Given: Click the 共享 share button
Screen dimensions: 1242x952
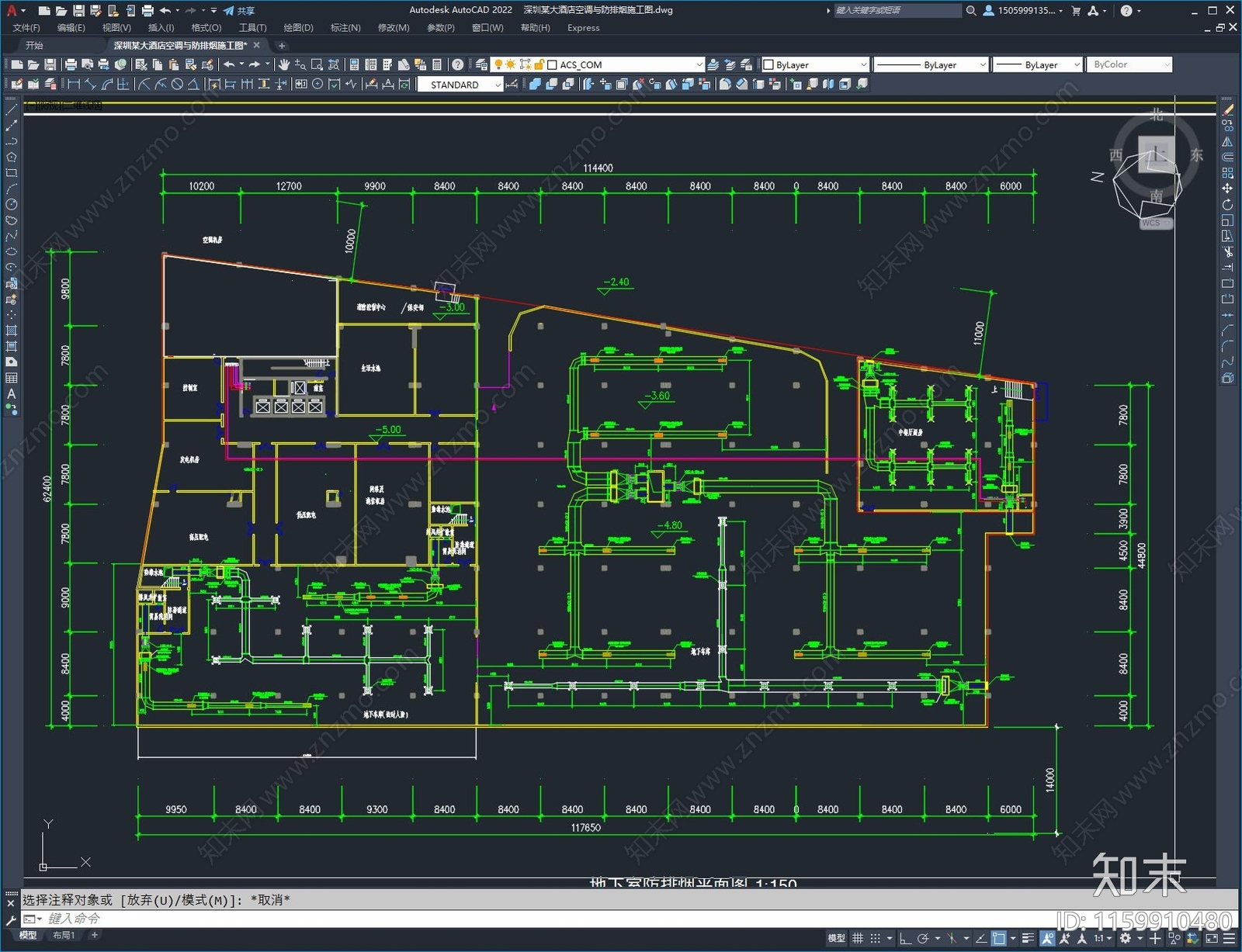Looking at the screenshot, I should 239,10.
